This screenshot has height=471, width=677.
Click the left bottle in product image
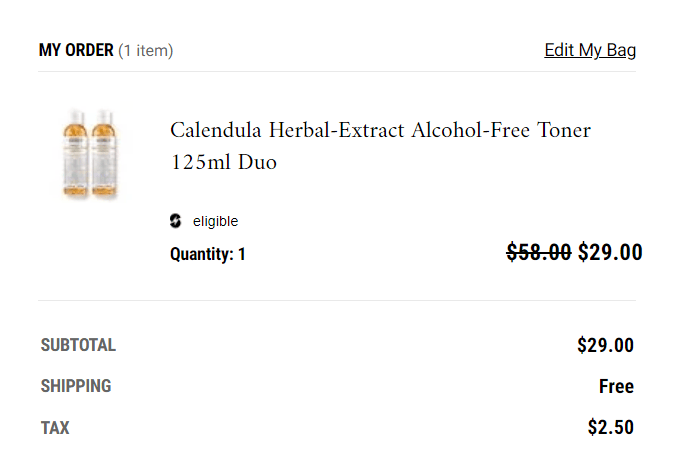tap(76, 153)
